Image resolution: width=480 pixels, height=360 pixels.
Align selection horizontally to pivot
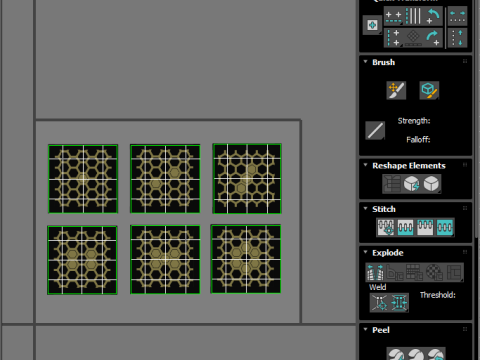point(394,17)
